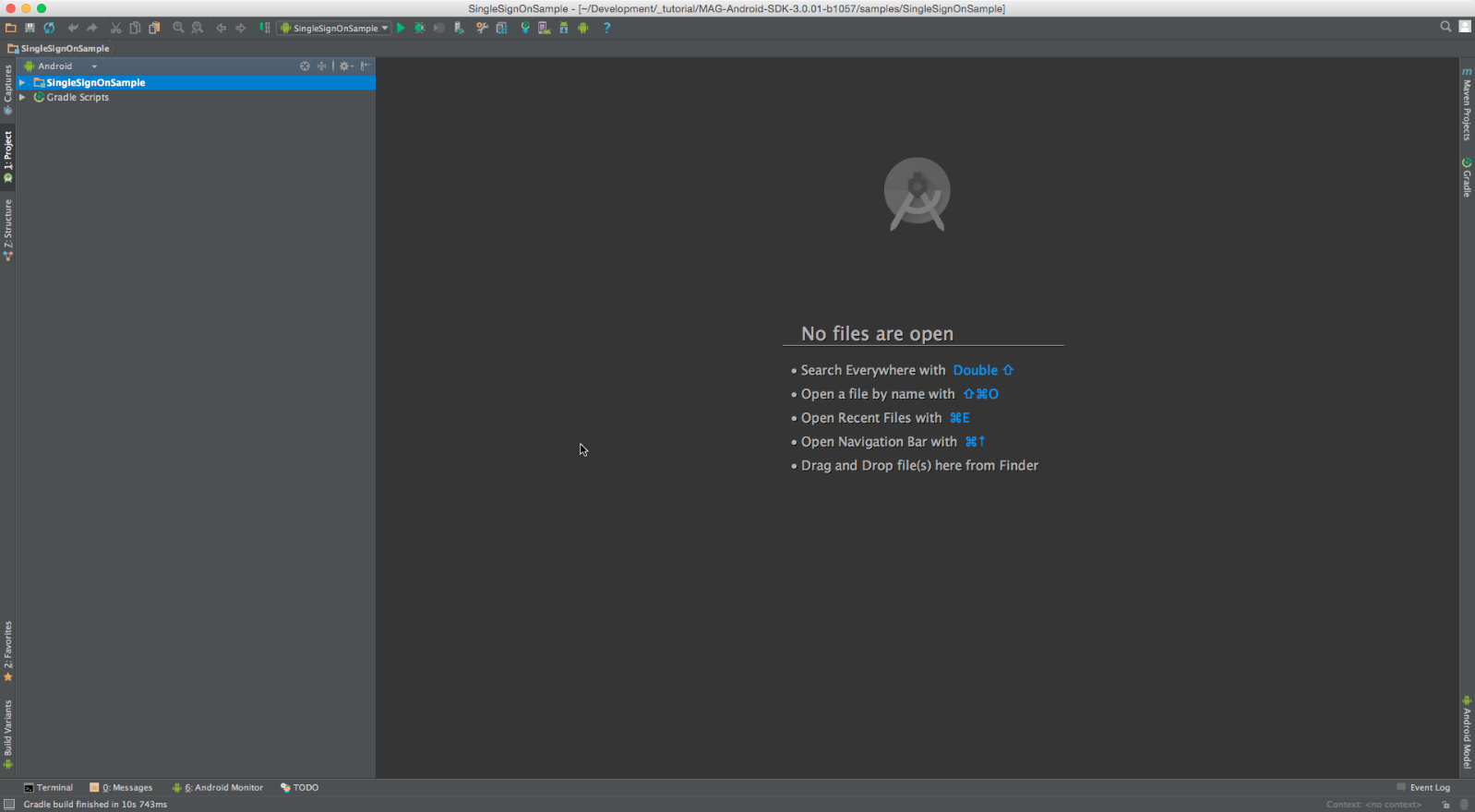Click the Make Project build icon
Viewport: 1475px width, 812px height.
click(x=265, y=28)
